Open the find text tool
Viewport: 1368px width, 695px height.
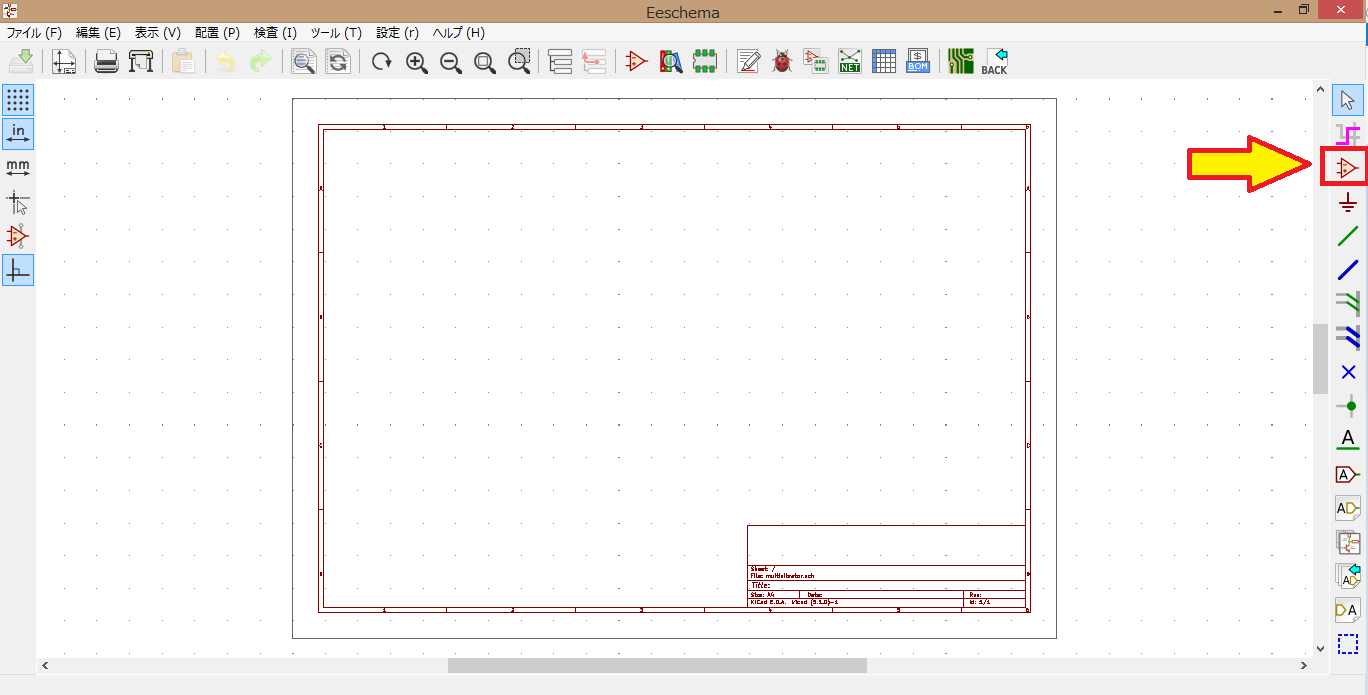click(x=304, y=61)
